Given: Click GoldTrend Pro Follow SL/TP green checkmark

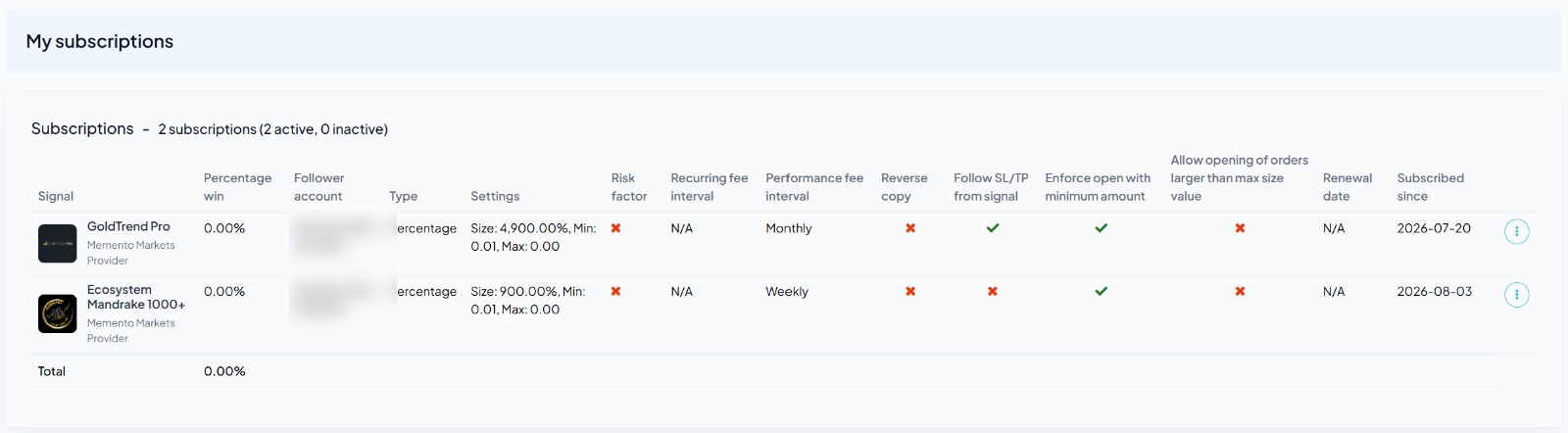Looking at the screenshot, I should tap(993, 228).
